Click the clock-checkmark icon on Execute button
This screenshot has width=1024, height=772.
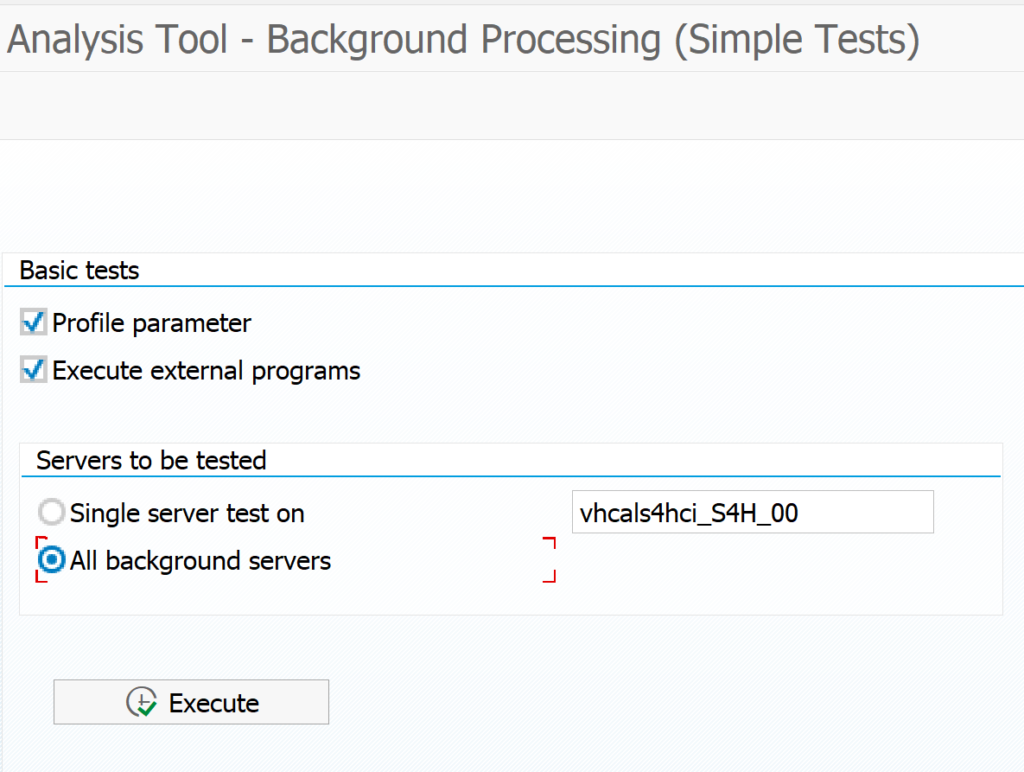[142, 703]
